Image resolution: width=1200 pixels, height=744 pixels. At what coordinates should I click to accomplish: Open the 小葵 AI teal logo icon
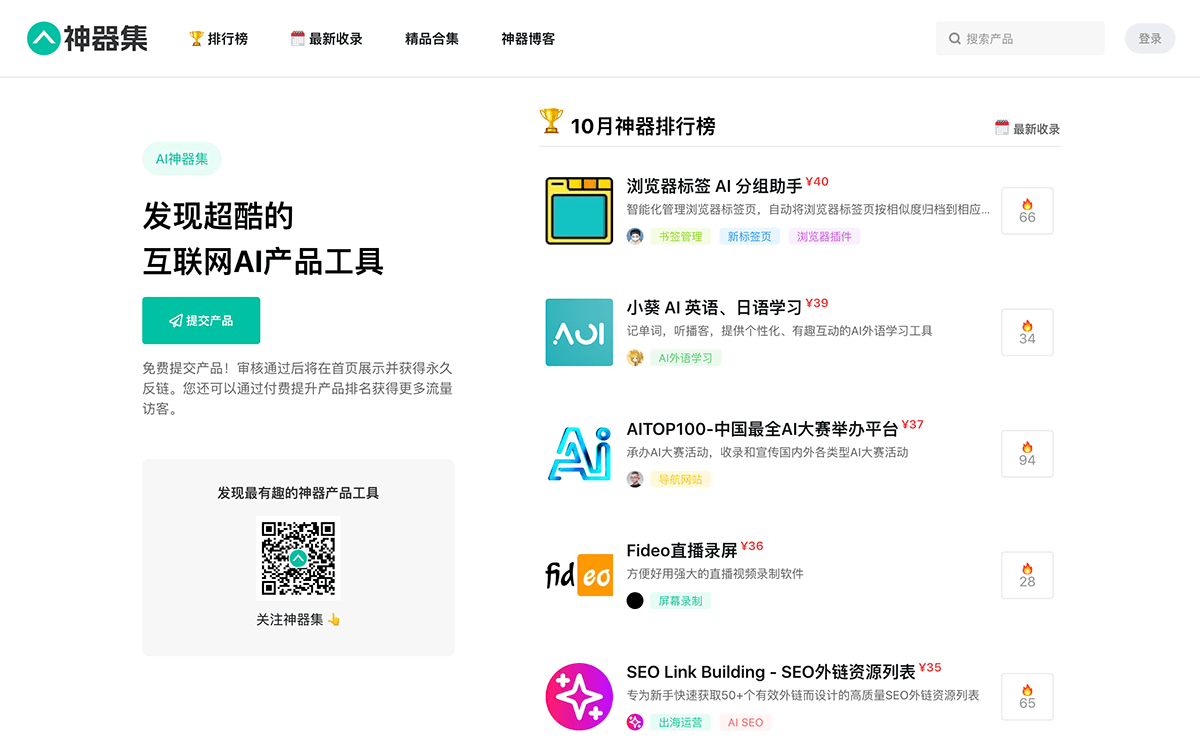pyautogui.click(x=579, y=332)
